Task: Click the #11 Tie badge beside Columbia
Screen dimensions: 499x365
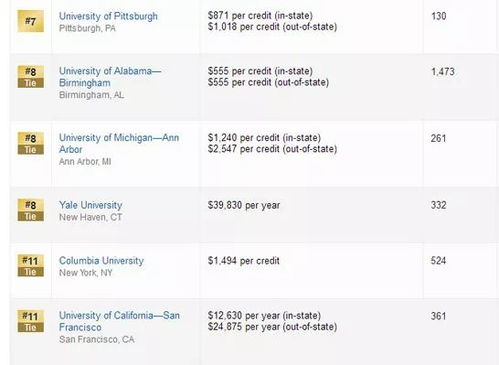Action: (x=31, y=266)
